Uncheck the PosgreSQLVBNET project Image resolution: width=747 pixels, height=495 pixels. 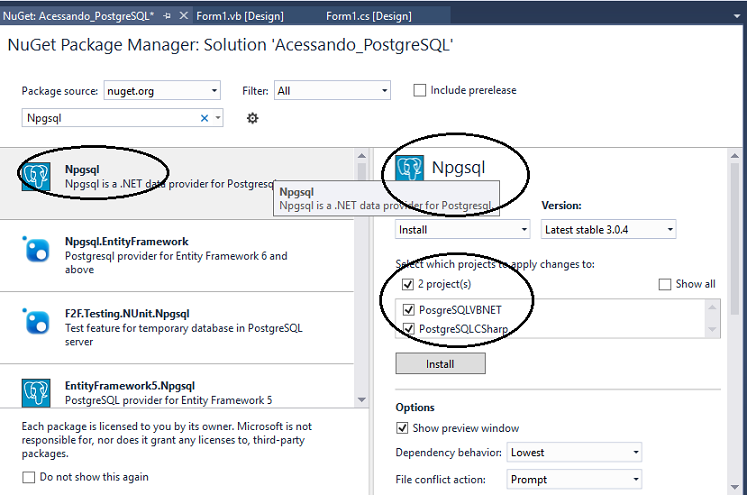[x=408, y=310]
